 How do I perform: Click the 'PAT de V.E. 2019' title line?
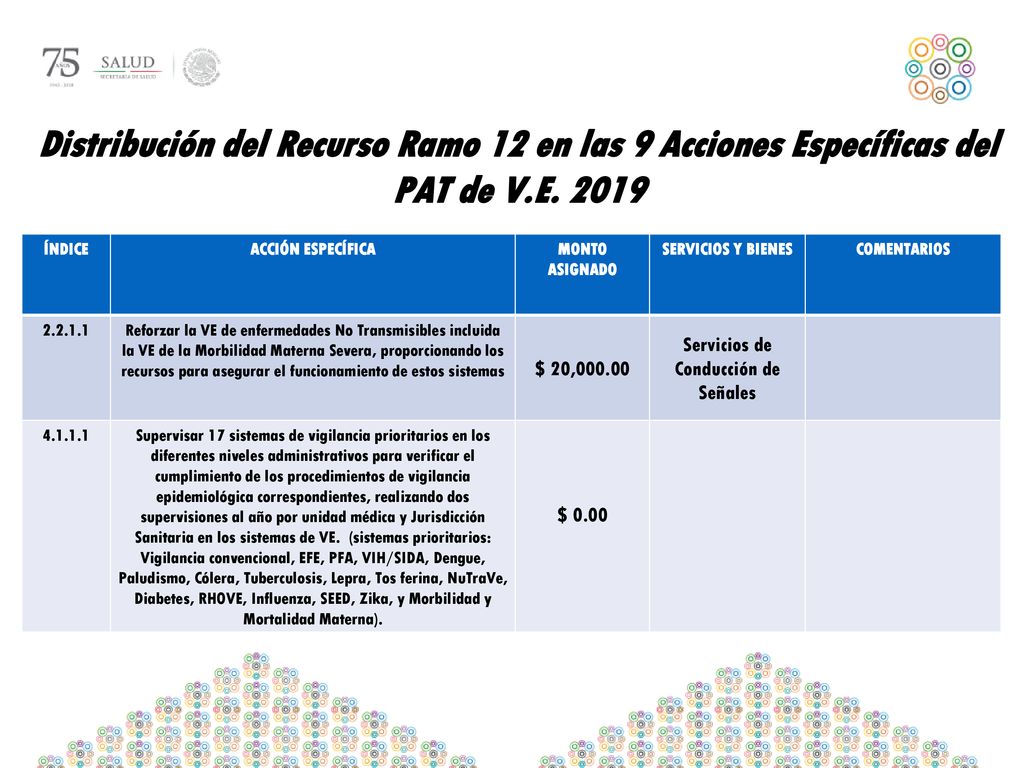coord(521,191)
